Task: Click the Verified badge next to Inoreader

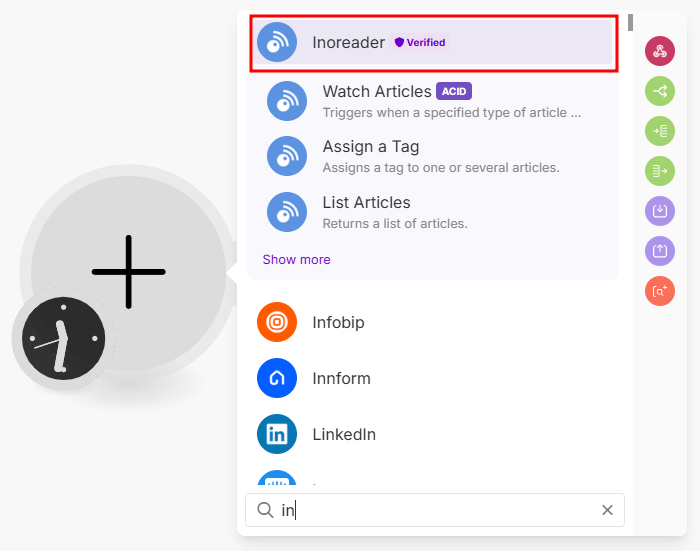Action: point(420,42)
